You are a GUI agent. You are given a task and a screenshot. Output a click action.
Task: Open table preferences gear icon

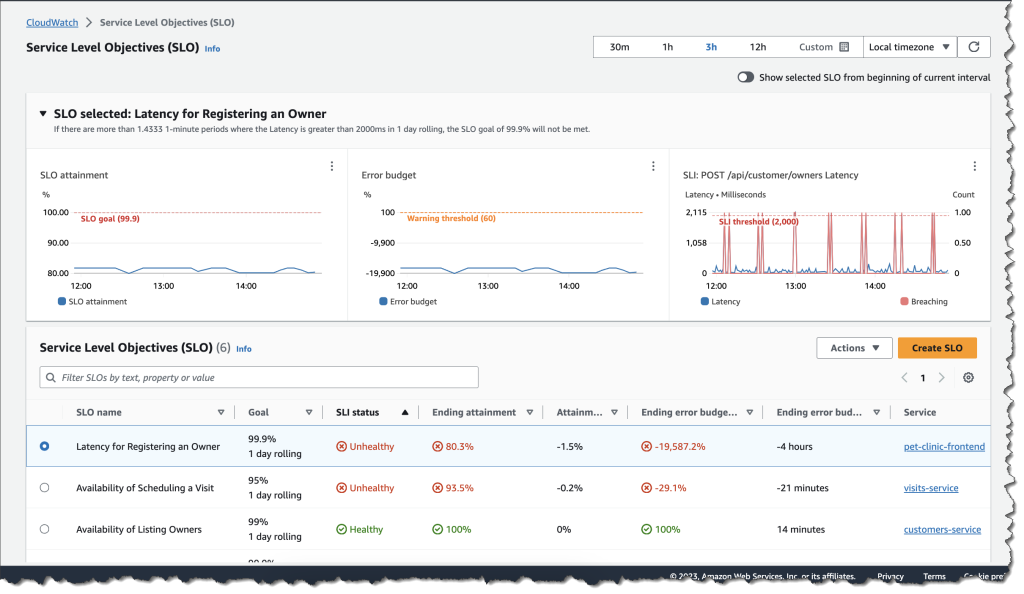click(967, 378)
